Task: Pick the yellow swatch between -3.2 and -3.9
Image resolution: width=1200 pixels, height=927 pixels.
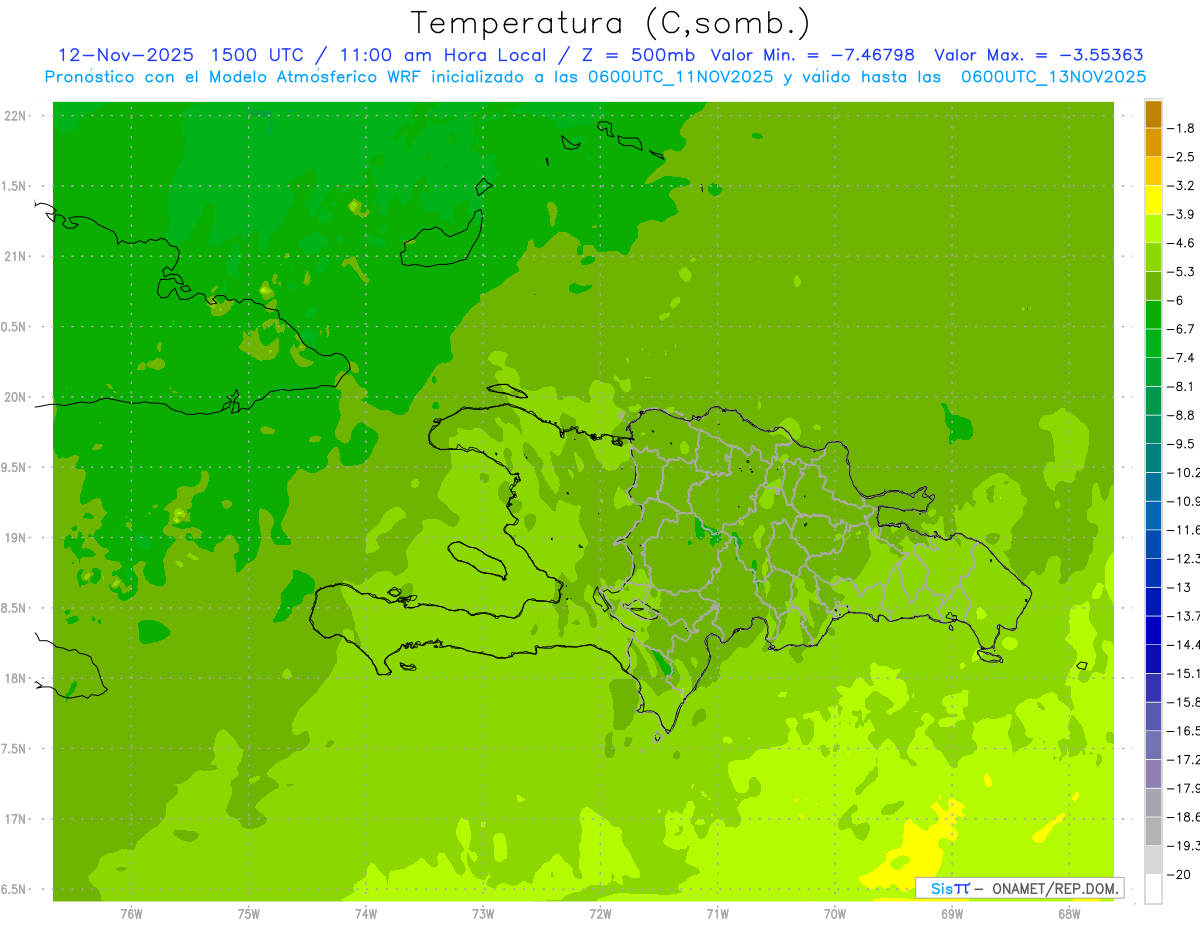Action: (x=1153, y=200)
